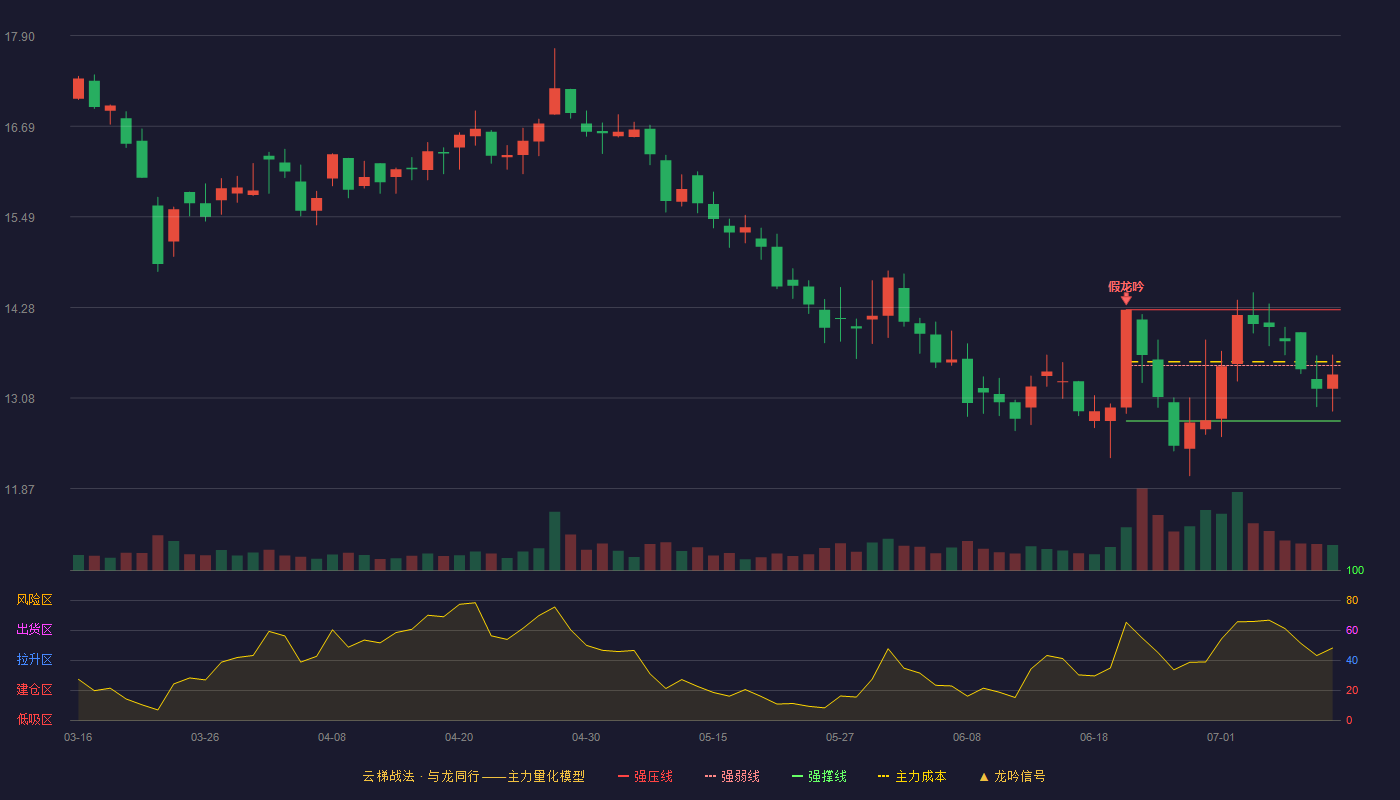
Task: Click the 04-08 date label
Action: point(332,737)
